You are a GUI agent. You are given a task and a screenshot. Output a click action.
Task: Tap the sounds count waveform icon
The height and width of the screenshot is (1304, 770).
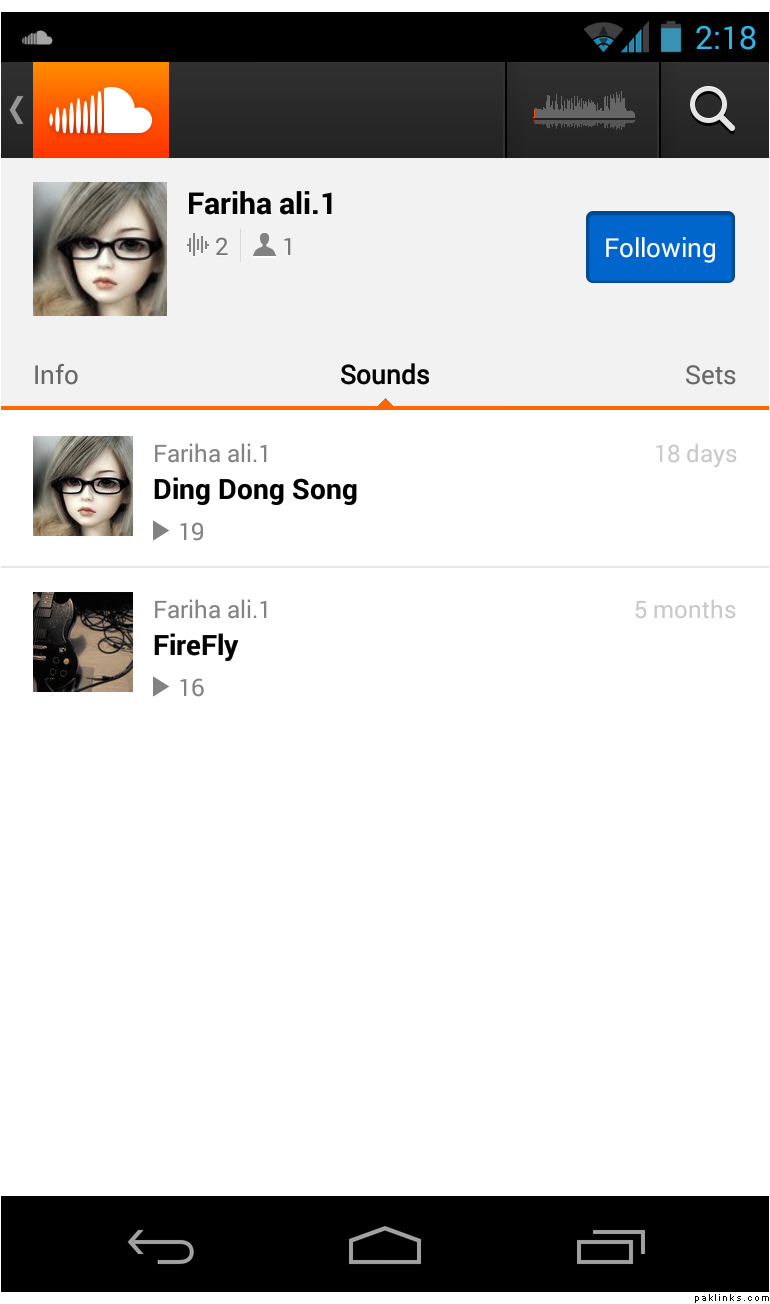click(198, 246)
